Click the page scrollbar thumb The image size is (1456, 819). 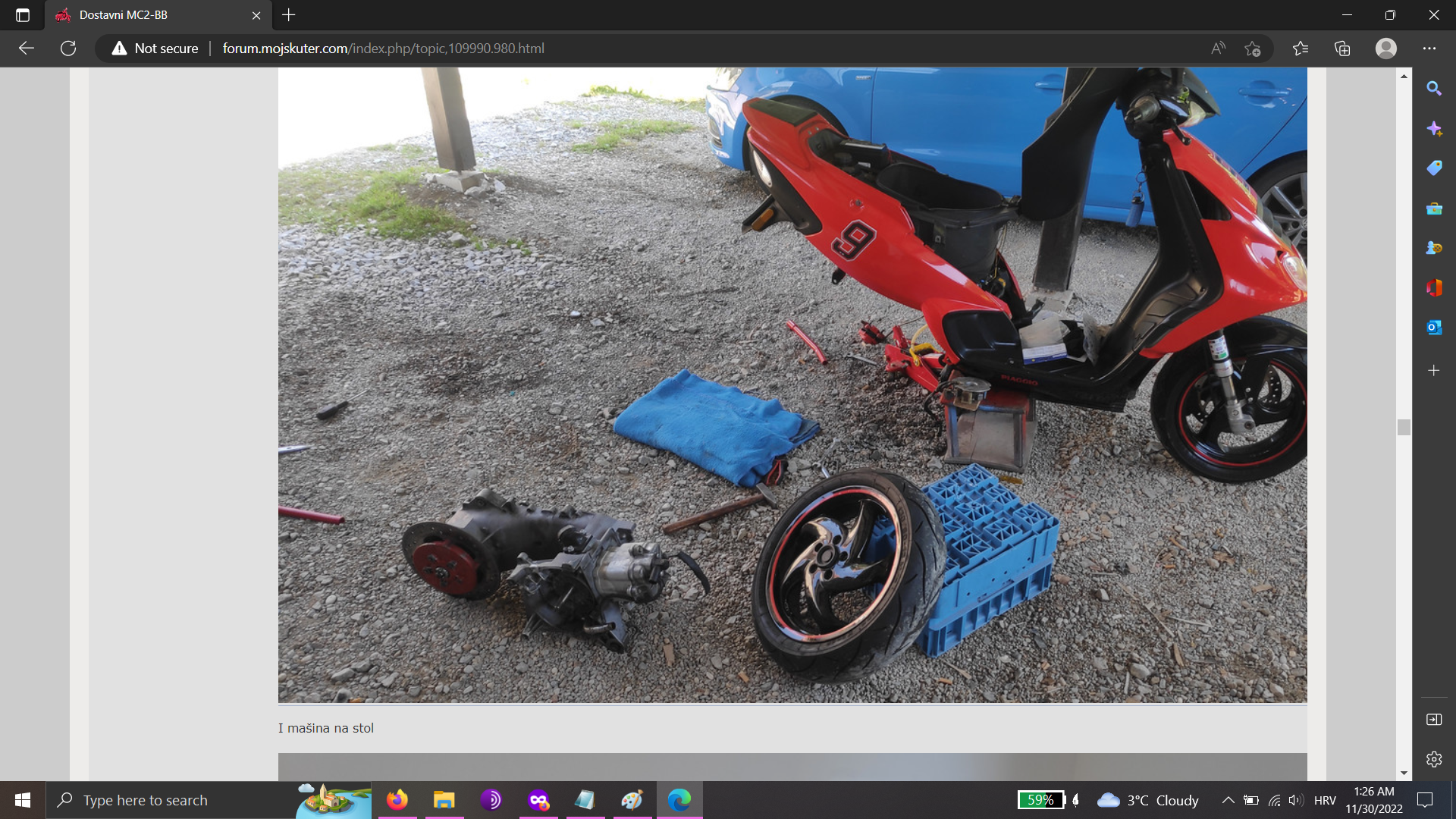(1404, 428)
